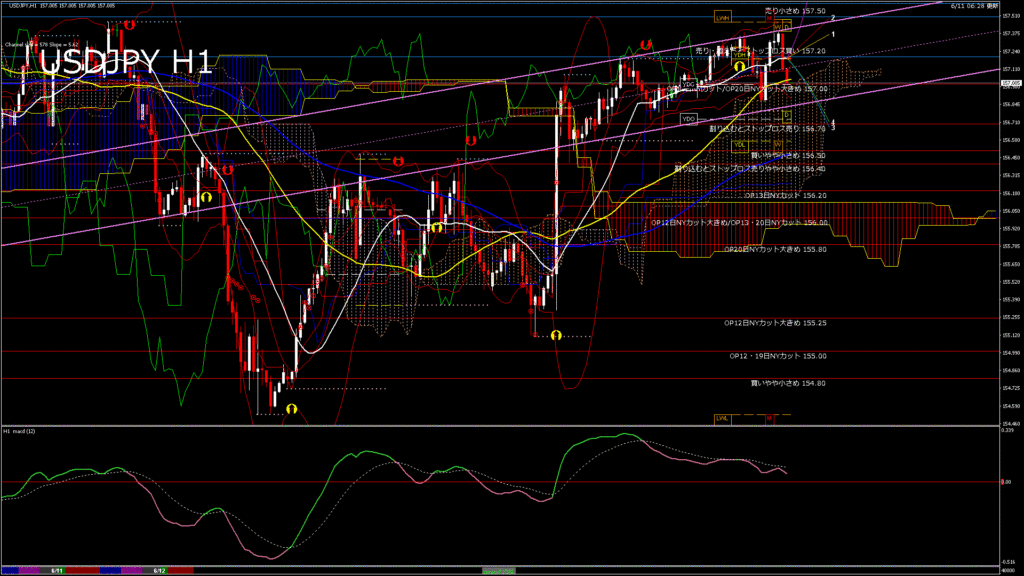Select the H1 macd (12) indicator label
1024x576 pixels.
coord(20,431)
